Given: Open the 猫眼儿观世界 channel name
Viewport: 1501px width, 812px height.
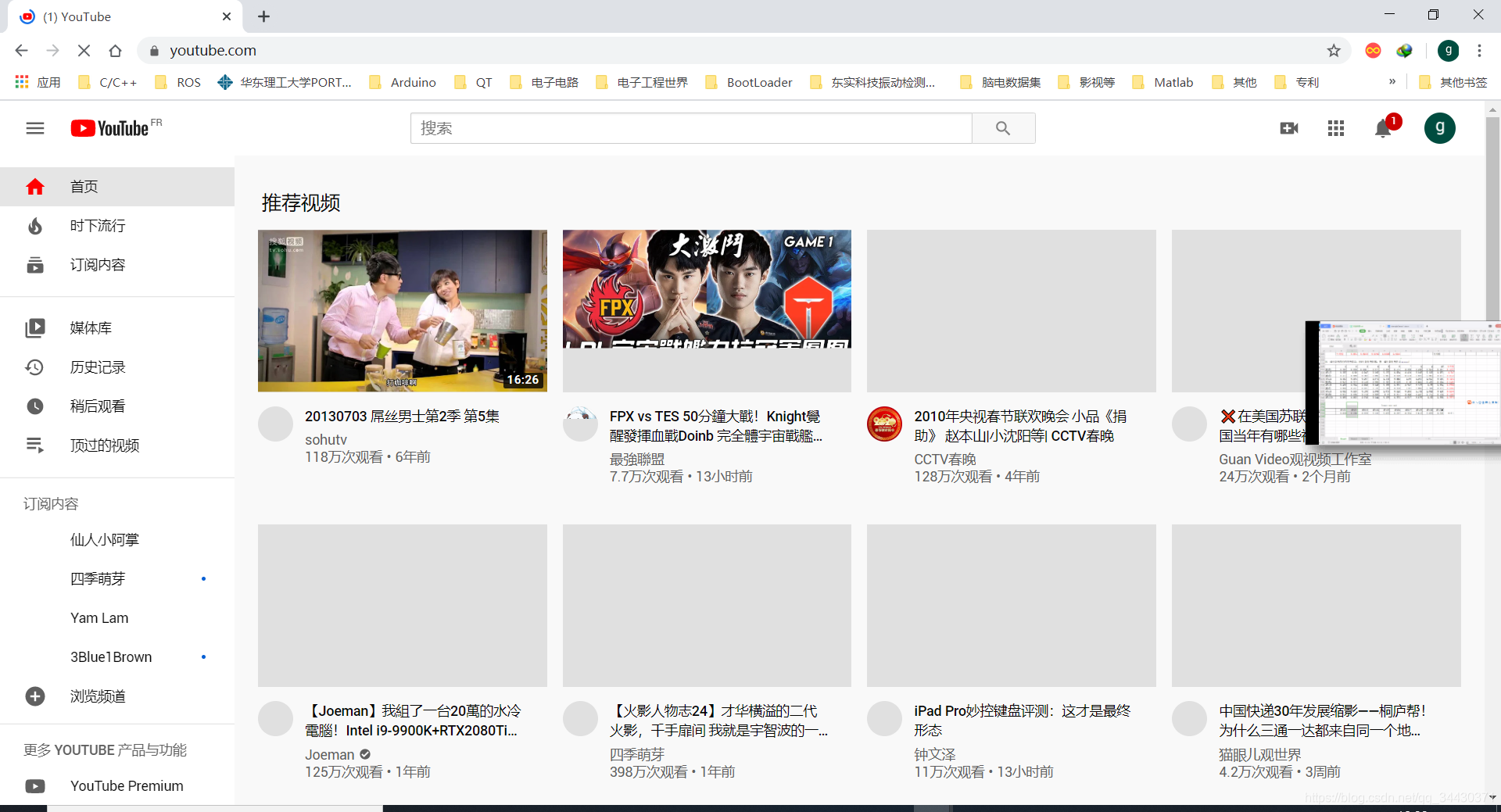Looking at the screenshot, I should coord(1260,755).
